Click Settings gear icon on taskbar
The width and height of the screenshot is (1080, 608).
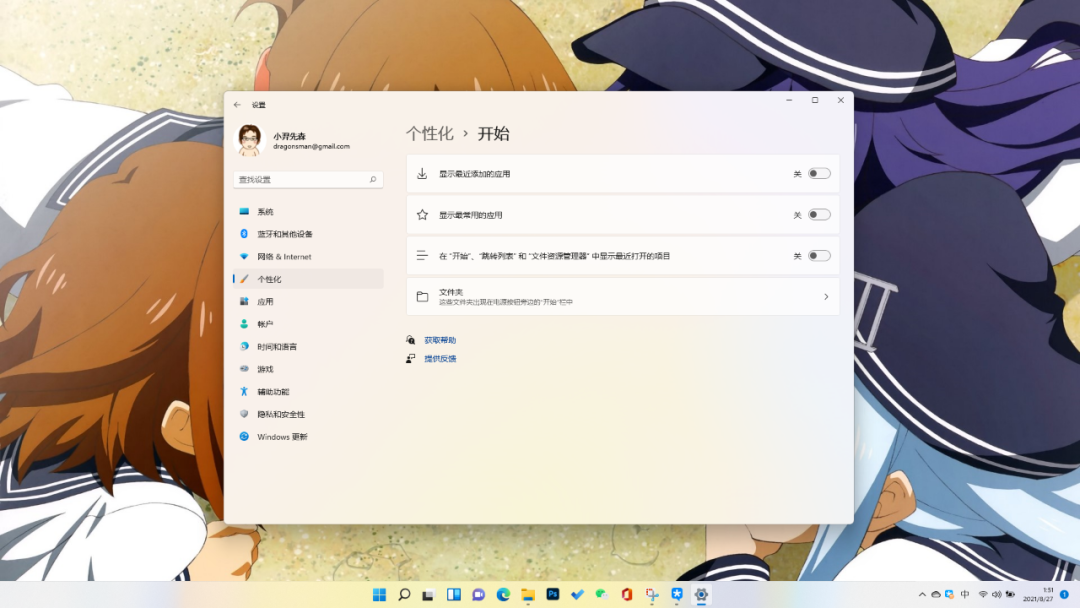[701, 594]
